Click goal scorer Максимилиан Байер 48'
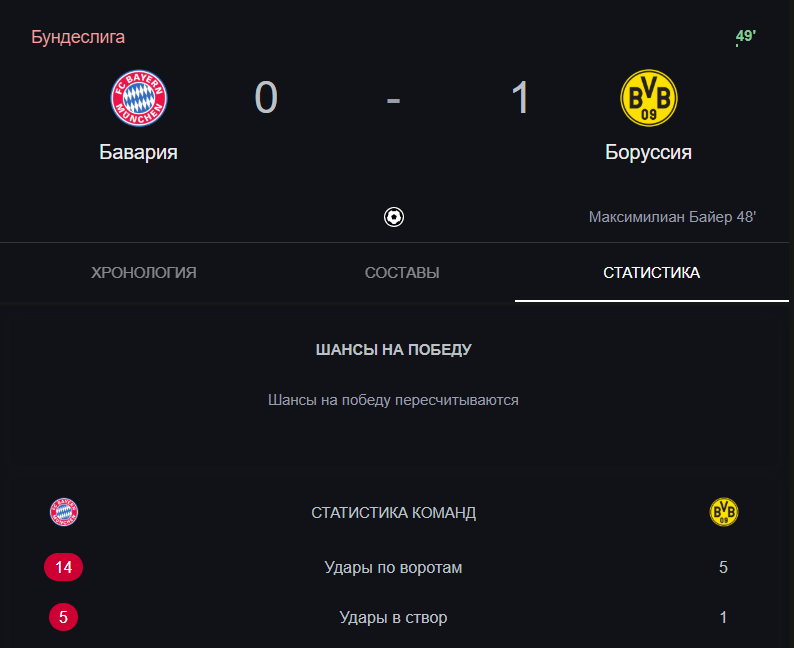Image resolution: width=794 pixels, height=648 pixels. point(672,217)
